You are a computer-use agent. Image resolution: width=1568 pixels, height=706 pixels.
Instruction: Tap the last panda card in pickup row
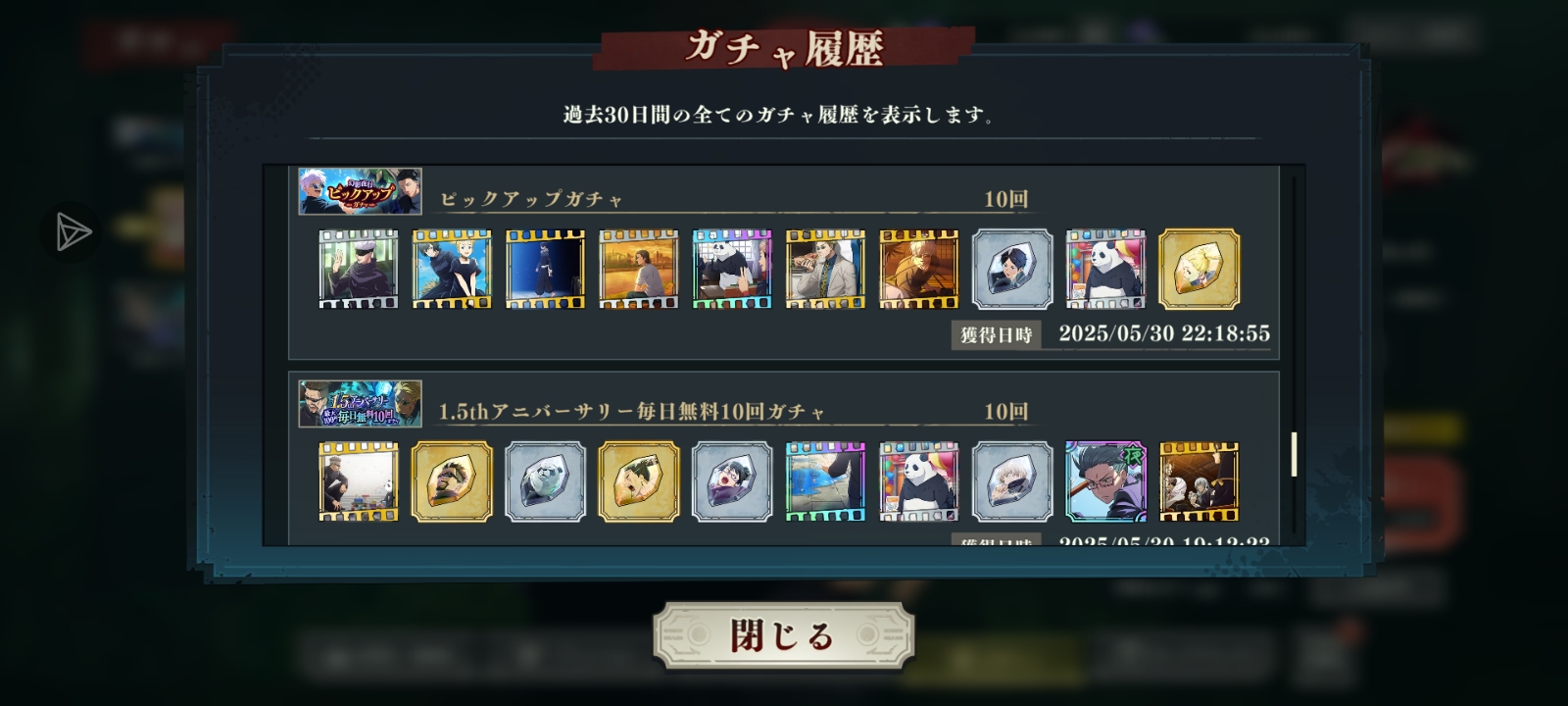1105,269
